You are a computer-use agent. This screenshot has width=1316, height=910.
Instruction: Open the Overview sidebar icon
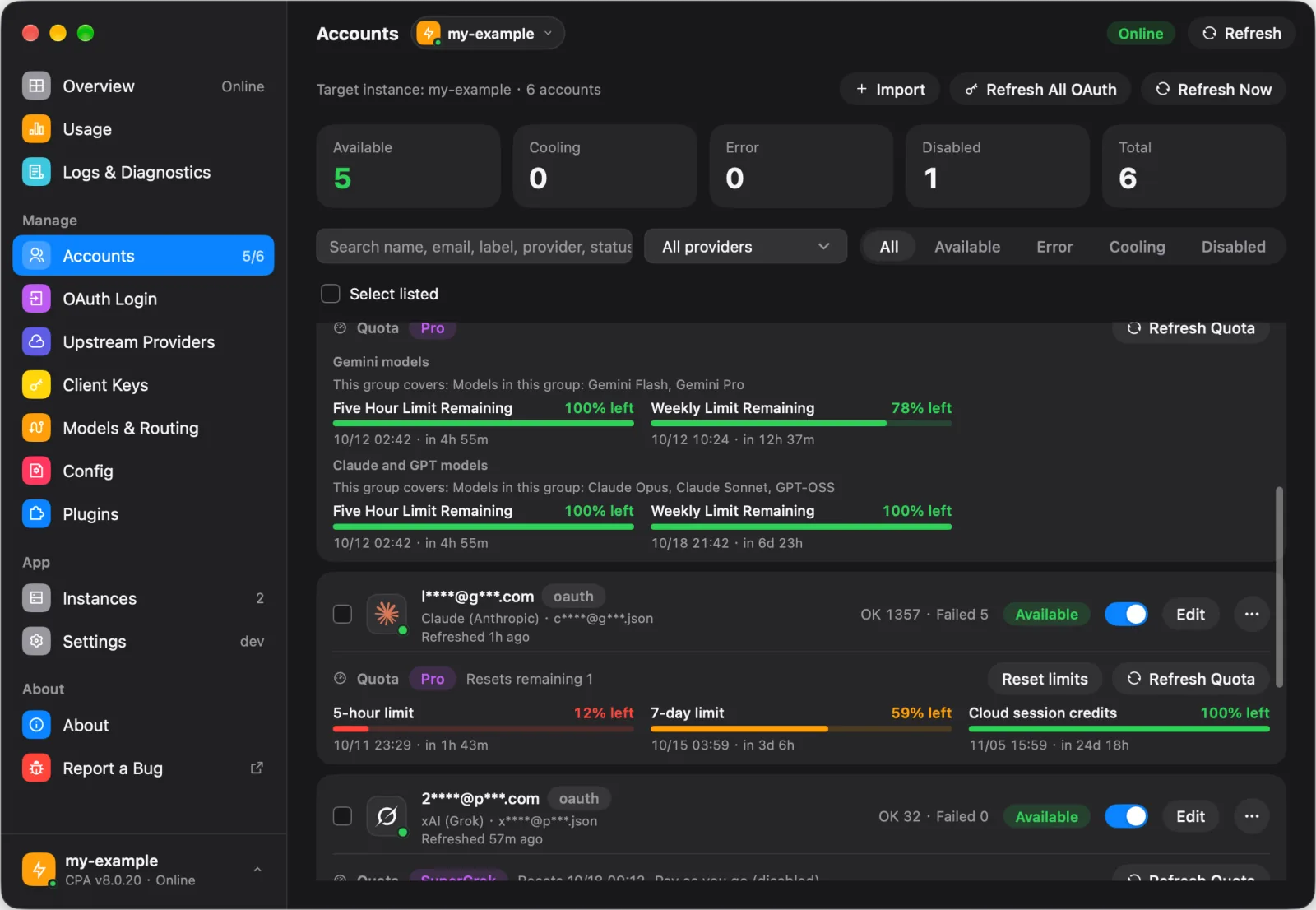36,86
